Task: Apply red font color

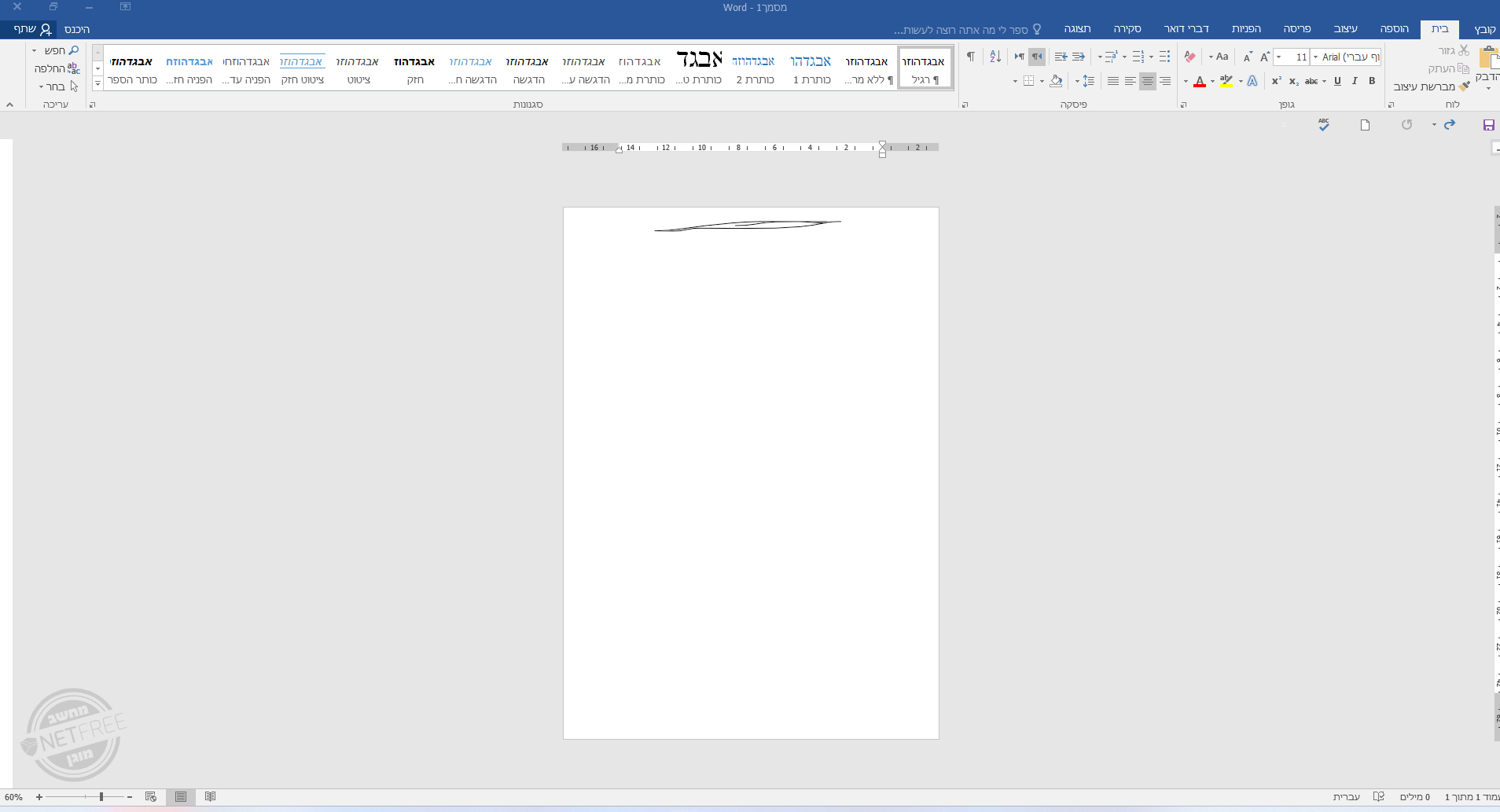Action: point(1200,81)
